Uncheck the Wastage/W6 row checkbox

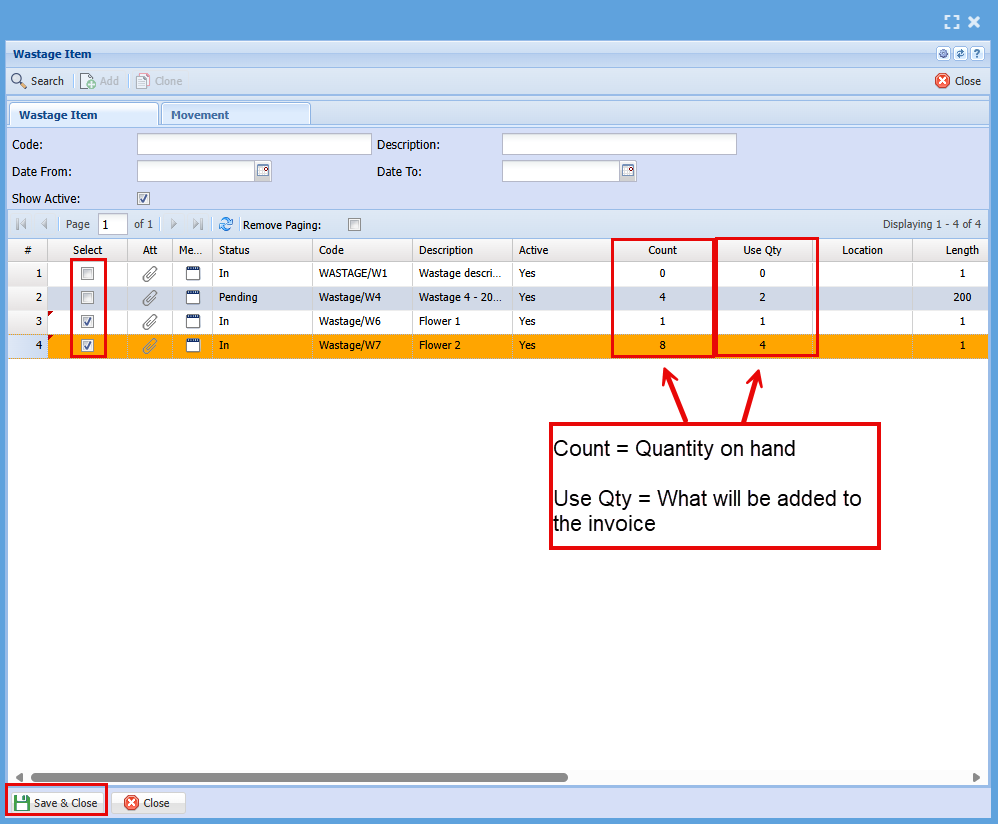pyautogui.click(x=87, y=321)
